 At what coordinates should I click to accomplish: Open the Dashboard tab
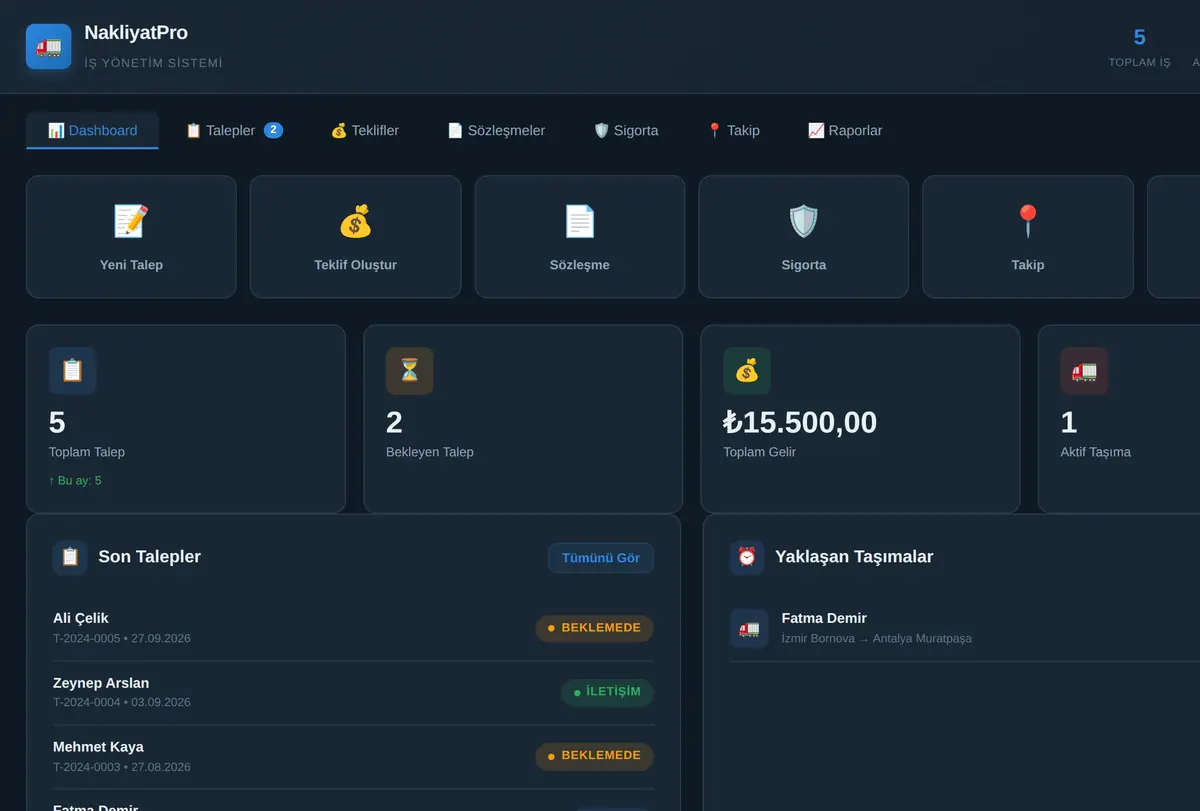click(x=92, y=130)
